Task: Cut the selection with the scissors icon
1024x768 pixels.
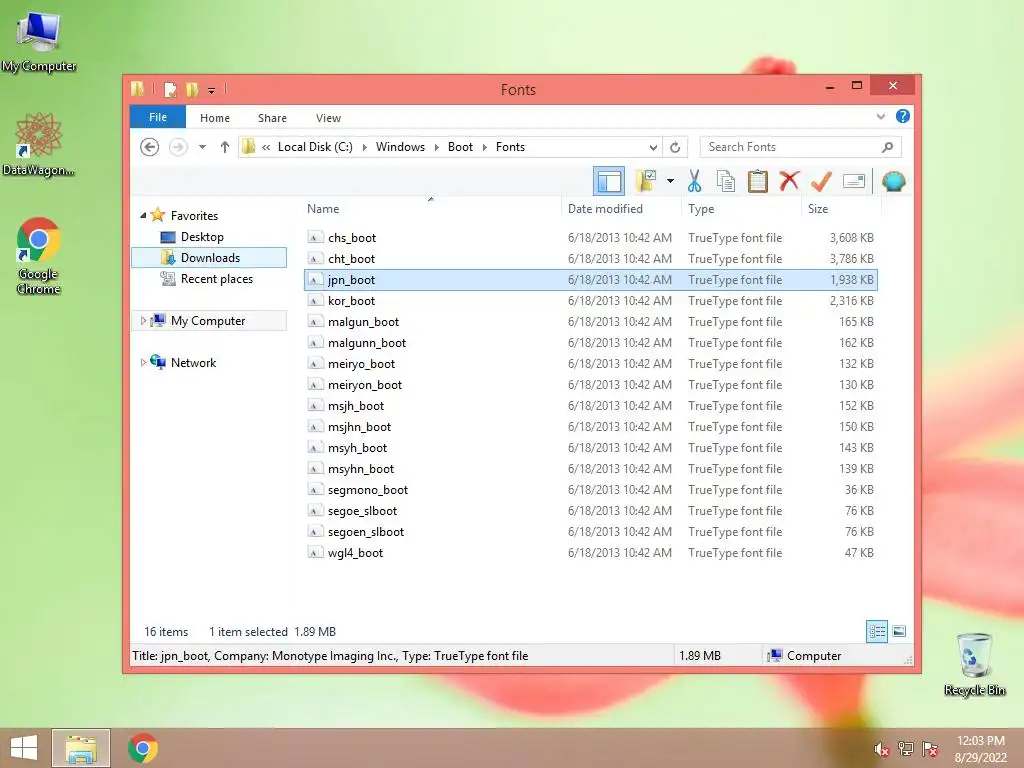Action: pyautogui.click(x=694, y=181)
